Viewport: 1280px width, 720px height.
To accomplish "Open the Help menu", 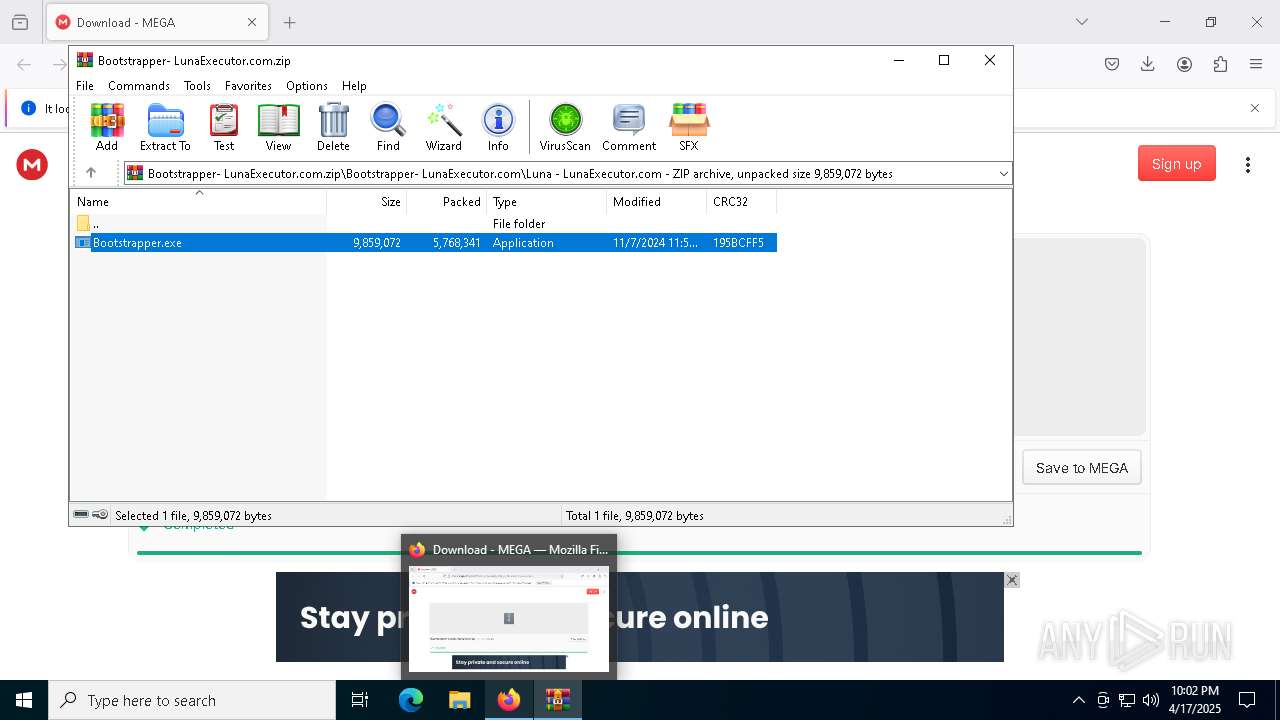I will tap(354, 86).
